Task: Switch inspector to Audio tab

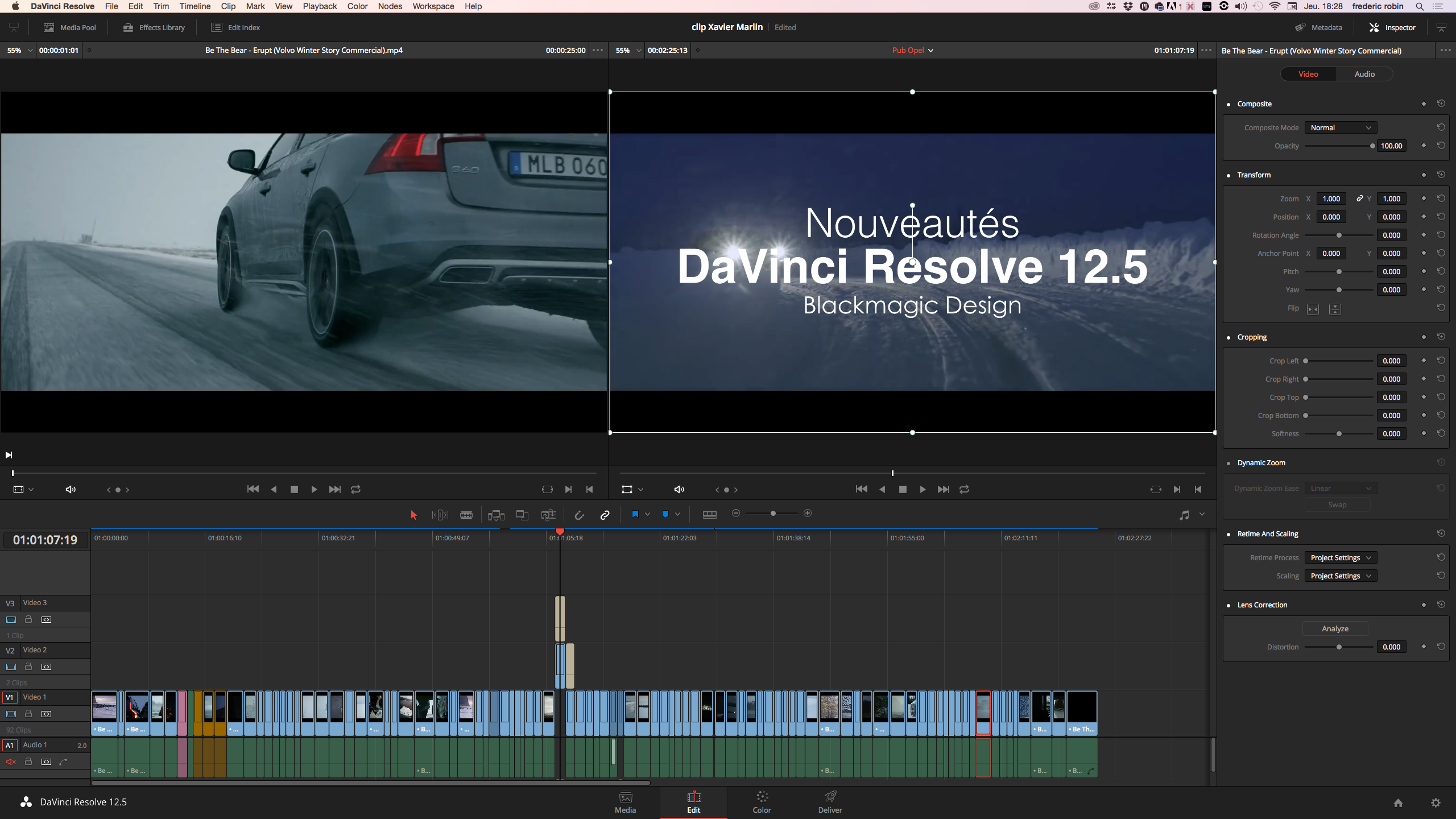Action: click(x=1364, y=74)
